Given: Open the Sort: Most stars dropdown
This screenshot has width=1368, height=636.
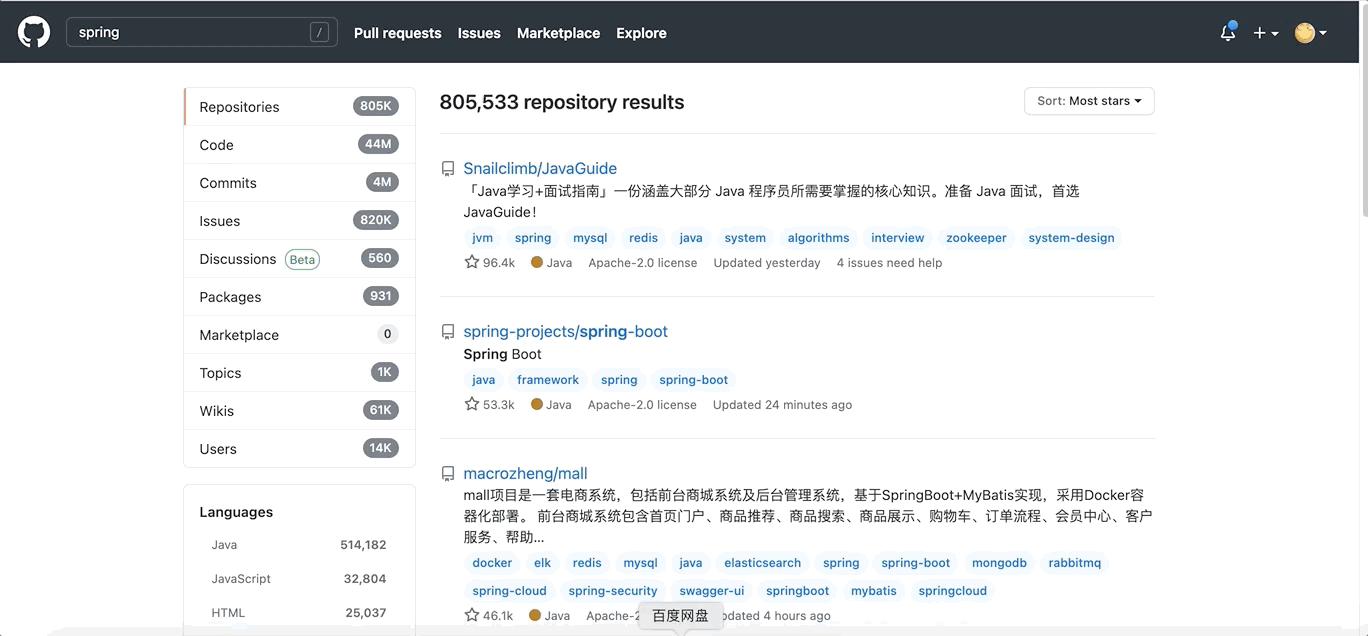Looking at the screenshot, I should [1089, 101].
